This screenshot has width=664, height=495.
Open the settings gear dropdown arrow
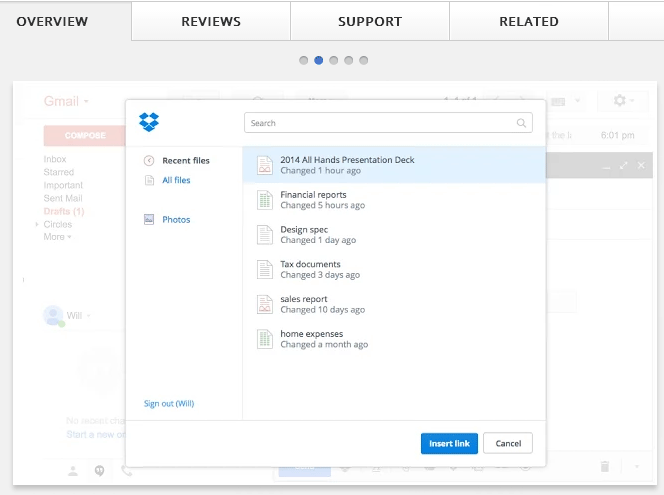click(632, 101)
